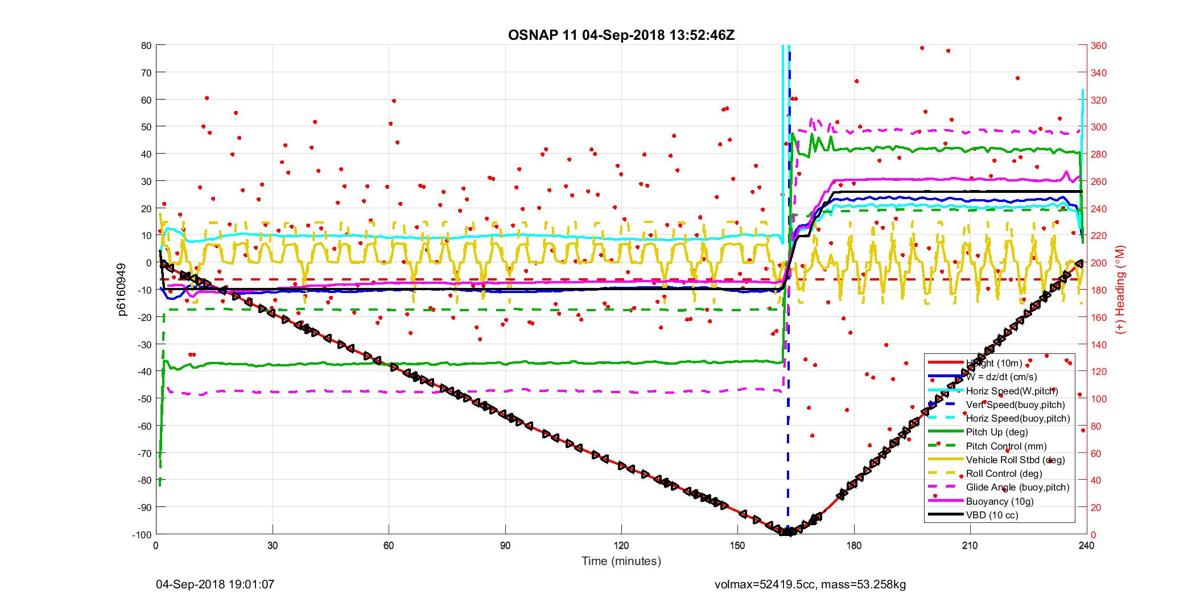Viewport: 1200px width, 601px height.
Task: Click heading axis tick label 100
Action: click(x=1100, y=398)
